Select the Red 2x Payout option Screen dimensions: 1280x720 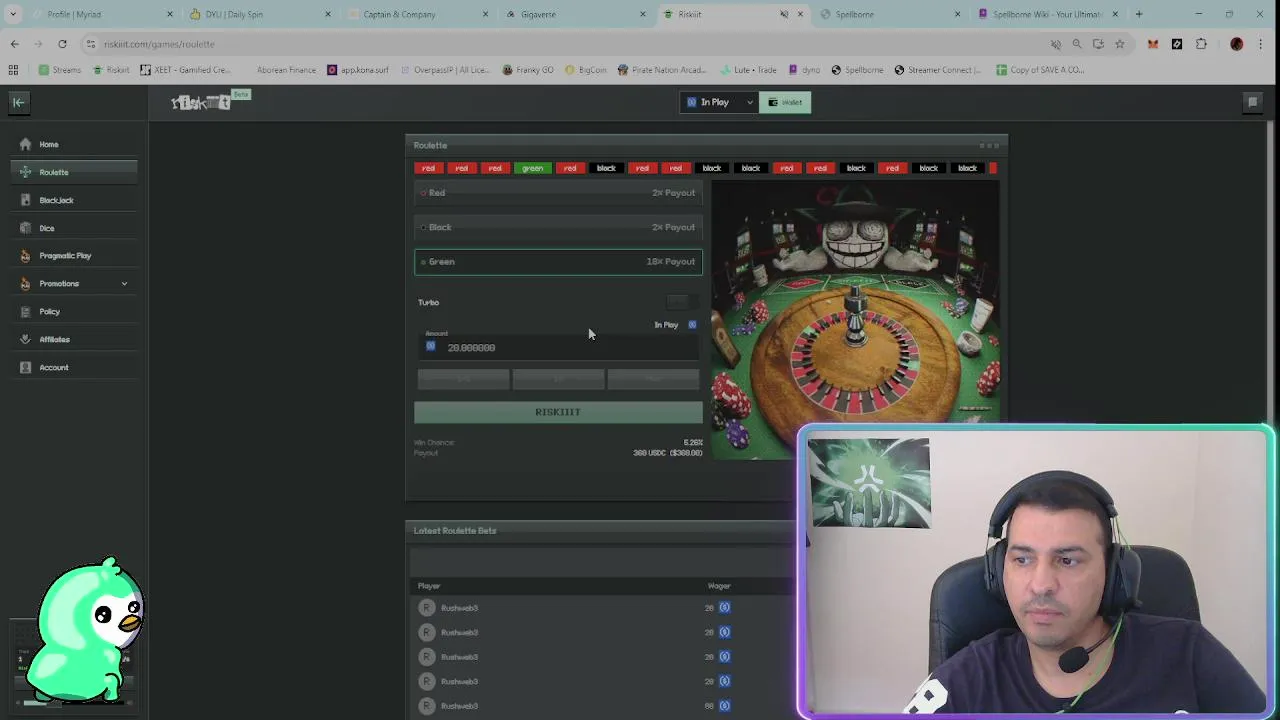(x=558, y=193)
